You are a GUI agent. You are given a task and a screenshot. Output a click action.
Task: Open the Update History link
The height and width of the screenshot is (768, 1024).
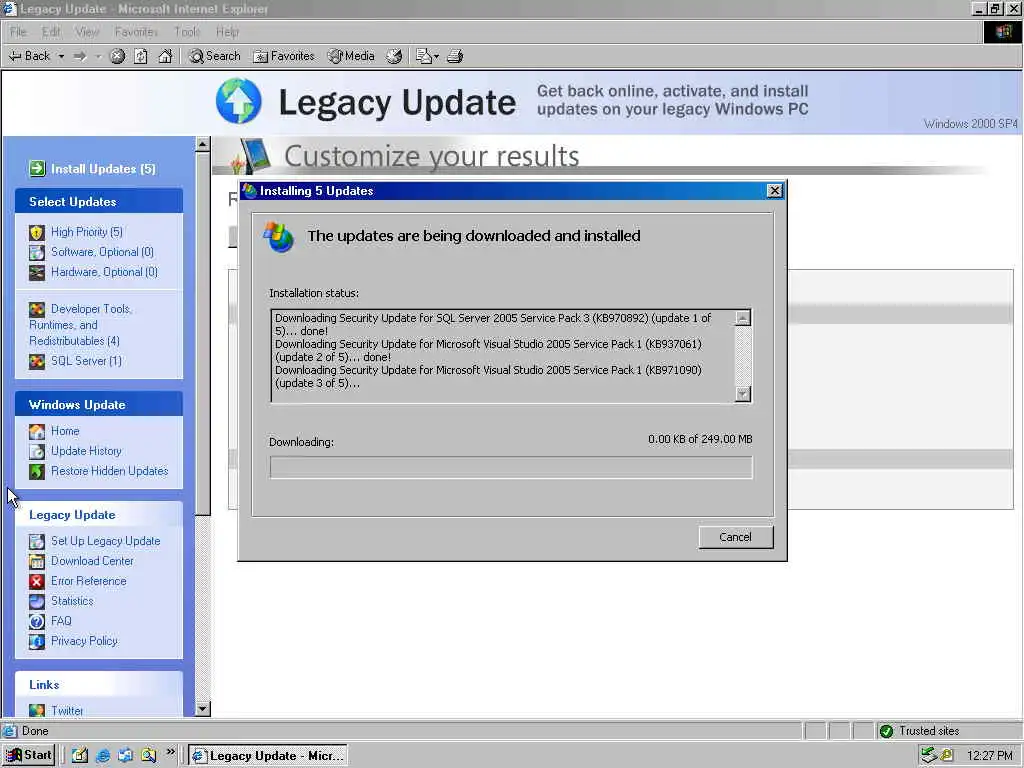click(x=86, y=451)
